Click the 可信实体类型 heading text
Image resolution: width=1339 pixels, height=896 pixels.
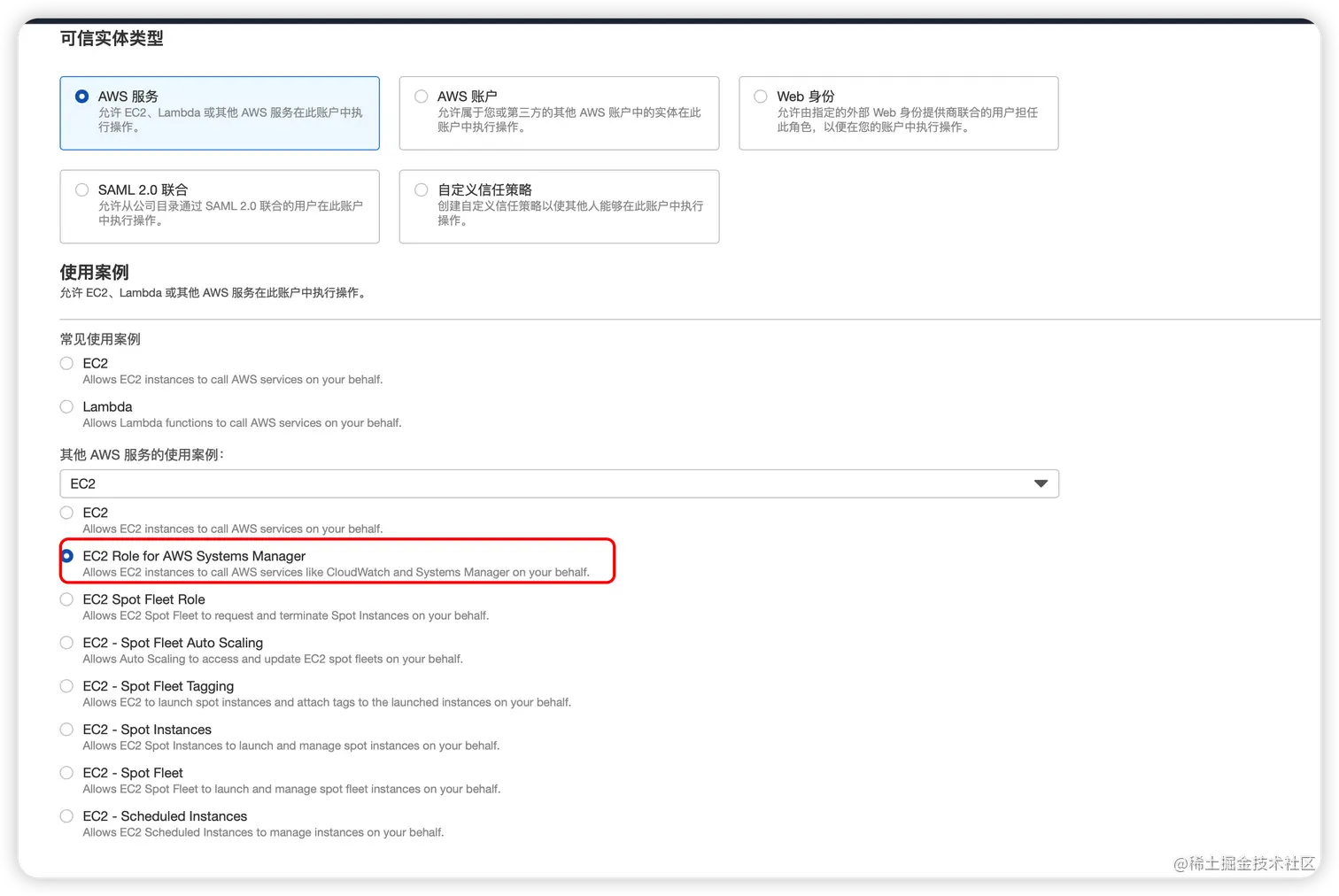pyautogui.click(x=112, y=38)
